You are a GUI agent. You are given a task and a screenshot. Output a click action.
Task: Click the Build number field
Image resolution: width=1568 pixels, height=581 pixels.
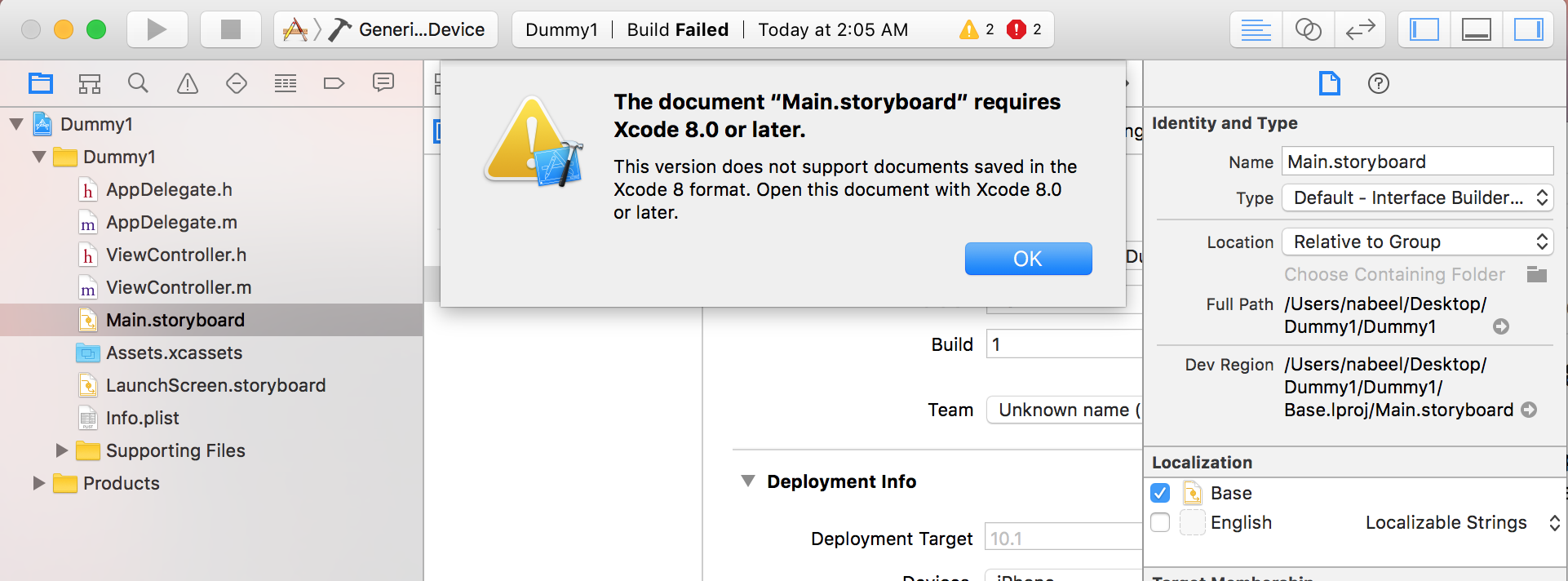pyautogui.click(x=1064, y=344)
